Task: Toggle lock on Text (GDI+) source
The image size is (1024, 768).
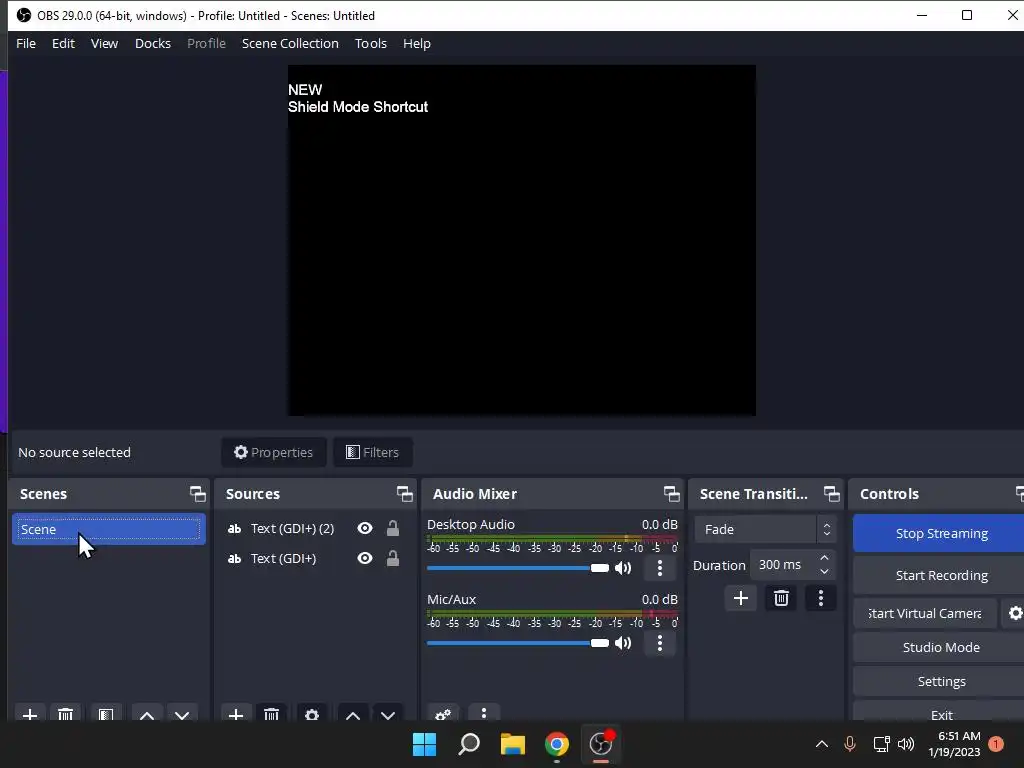Action: [392, 558]
